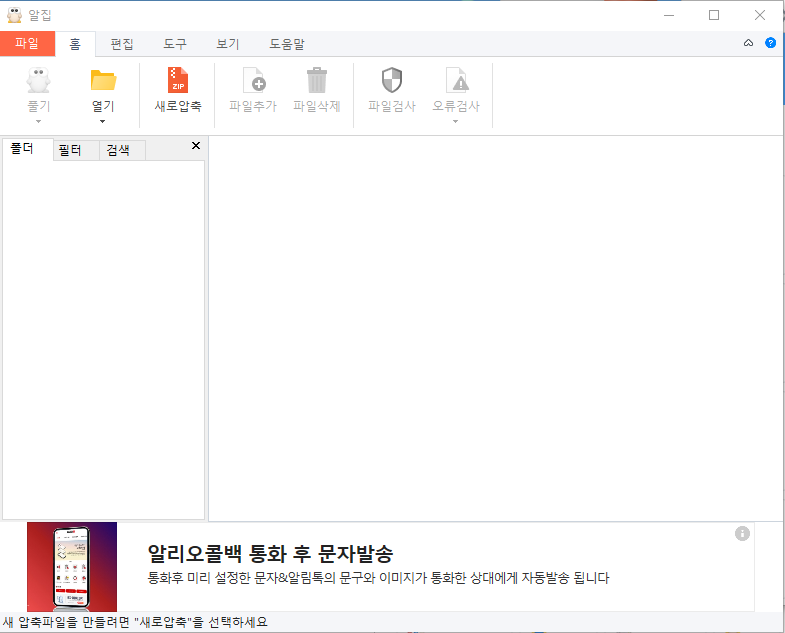Click the 오류검사 warning document icon

pos(457,80)
